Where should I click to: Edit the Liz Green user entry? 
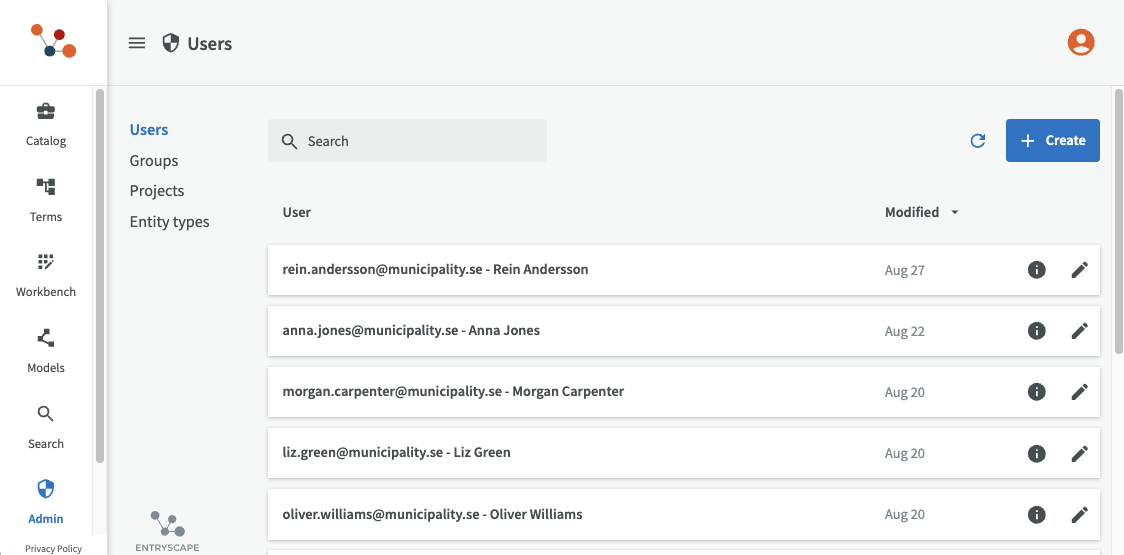1079,453
